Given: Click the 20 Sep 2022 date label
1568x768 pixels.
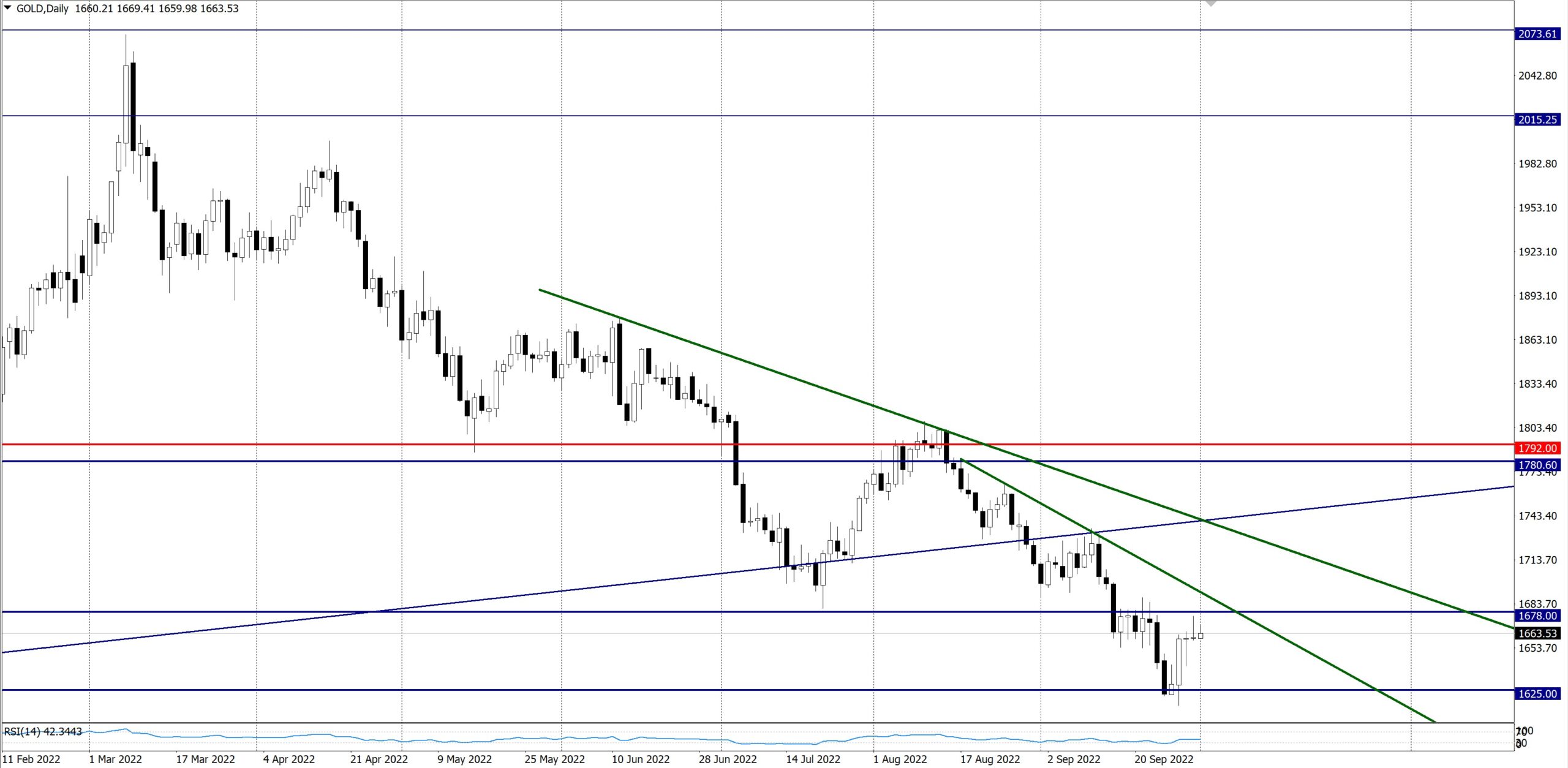Looking at the screenshot, I should click(x=1164, y=759).
